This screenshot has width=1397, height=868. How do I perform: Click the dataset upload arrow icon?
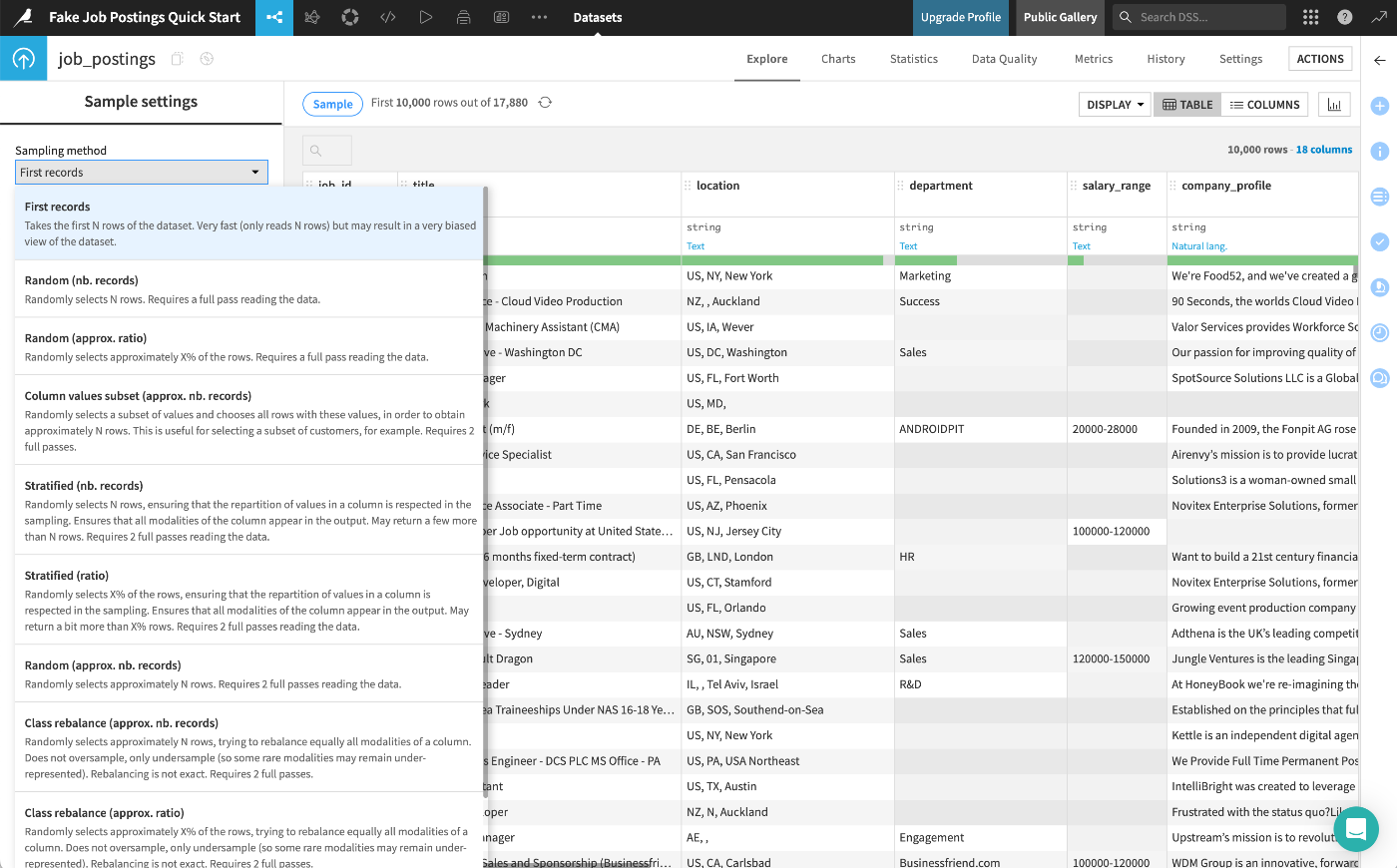point(24,59)
